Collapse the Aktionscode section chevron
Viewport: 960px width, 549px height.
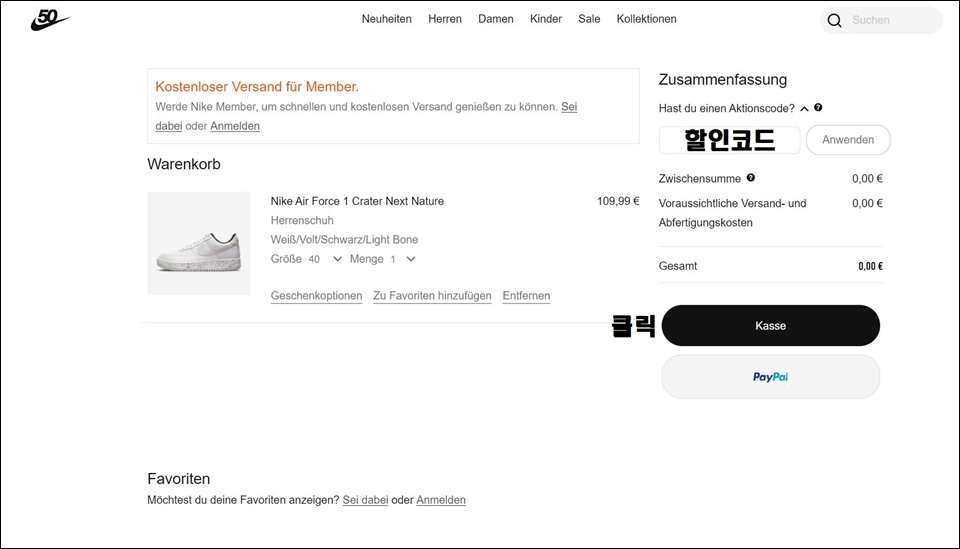pyautogui.click(x=804, y=108)
